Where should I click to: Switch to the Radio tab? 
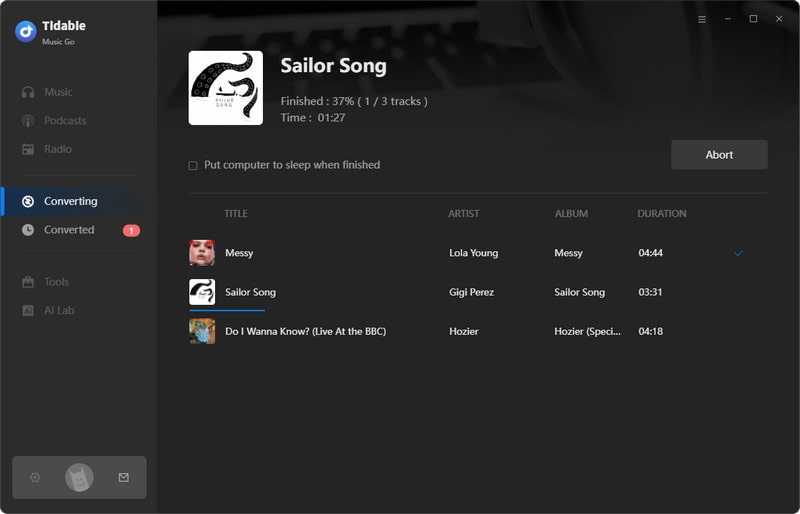tap(58, 149)
